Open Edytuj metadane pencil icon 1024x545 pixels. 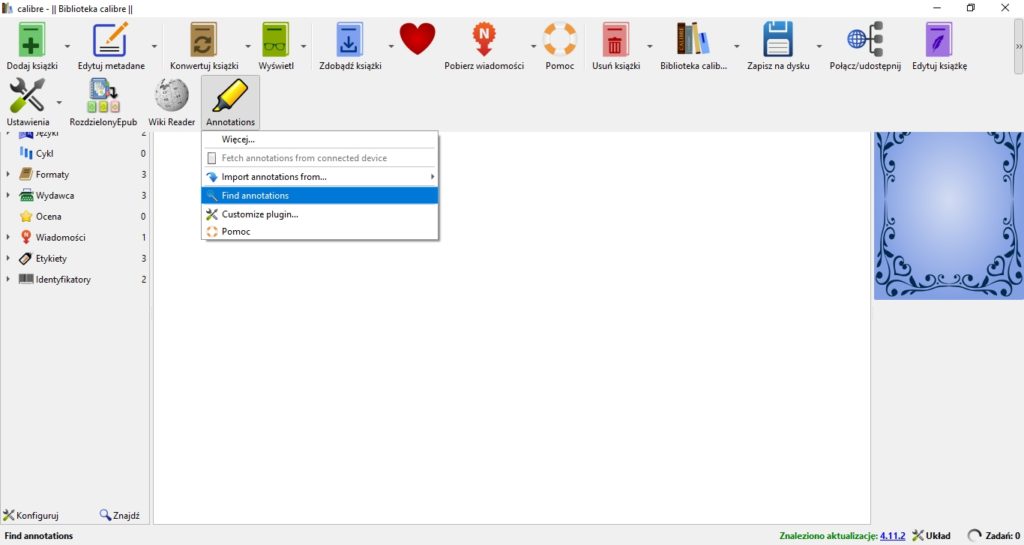tap(110, 39)
